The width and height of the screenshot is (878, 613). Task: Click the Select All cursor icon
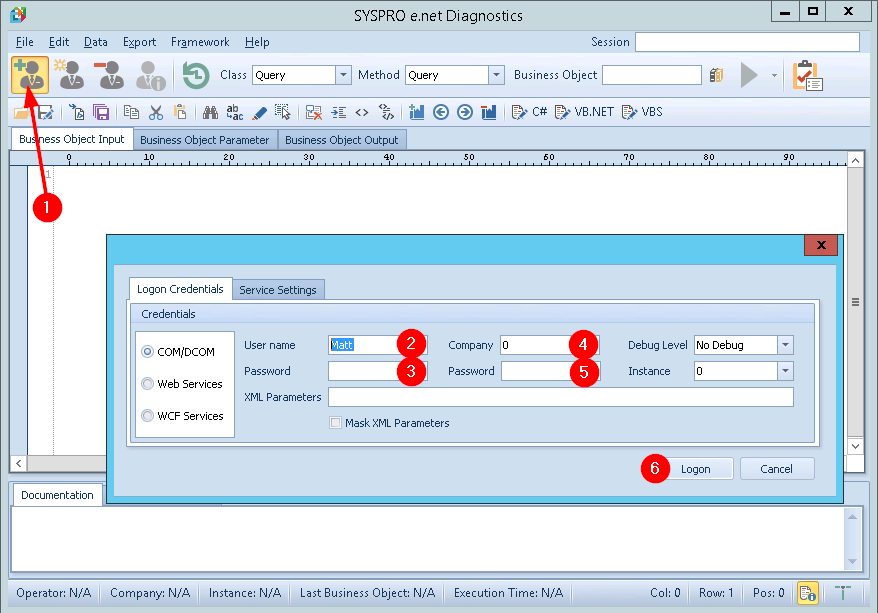(283, 112)
